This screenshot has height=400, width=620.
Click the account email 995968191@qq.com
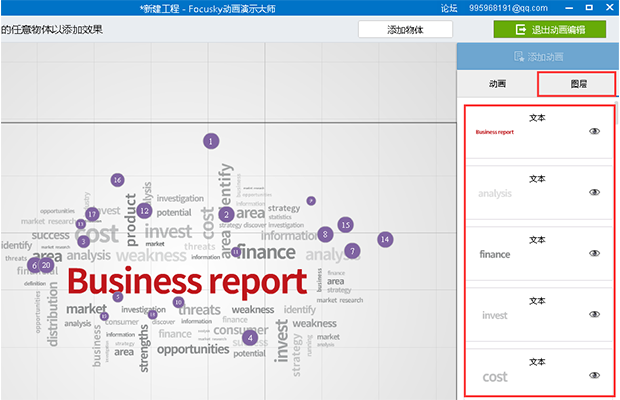point(508,8)
